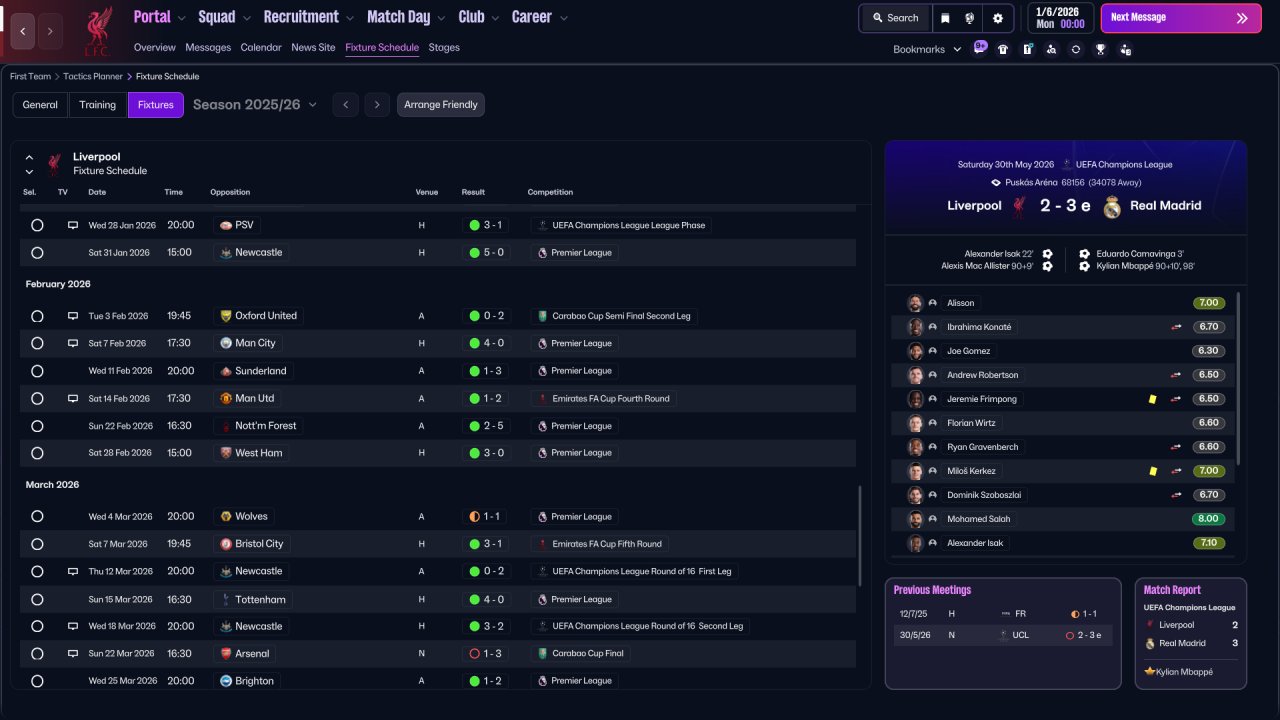This screenshot has width=1280, height=720.
Task: Select the Tottenham fixture radio button
Action: (37, 599)
